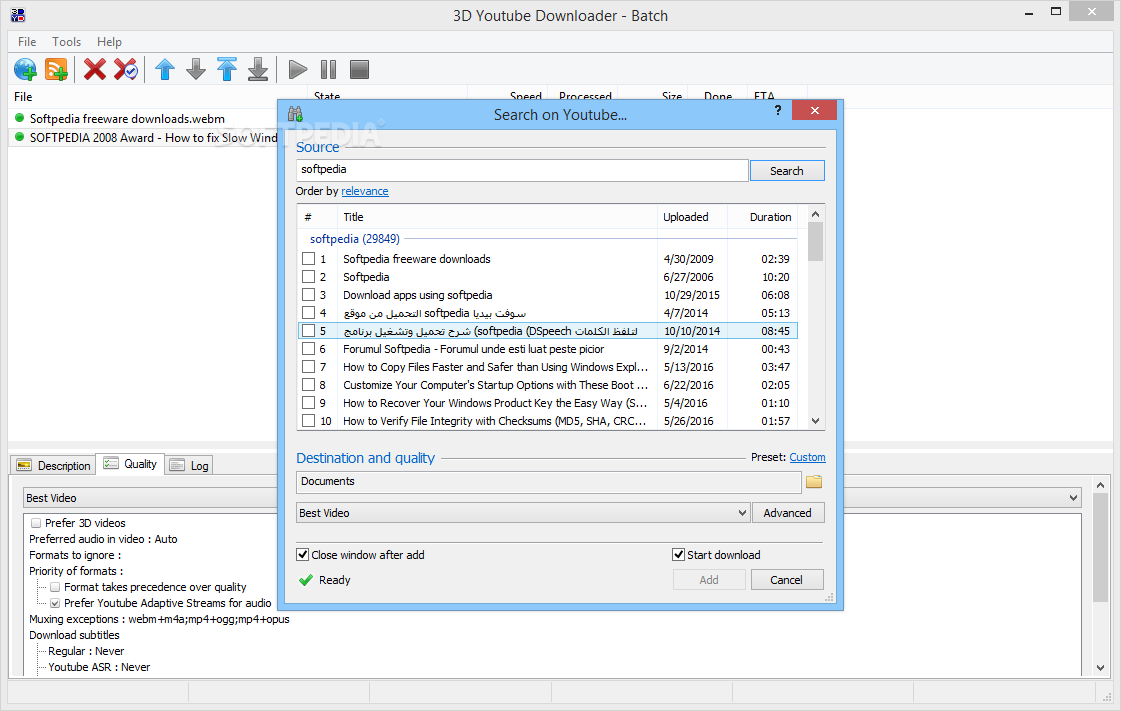This screenshot has height=711, width=1121.
Task: Check result 3 Download apps using softpedia
Action: 308,294
